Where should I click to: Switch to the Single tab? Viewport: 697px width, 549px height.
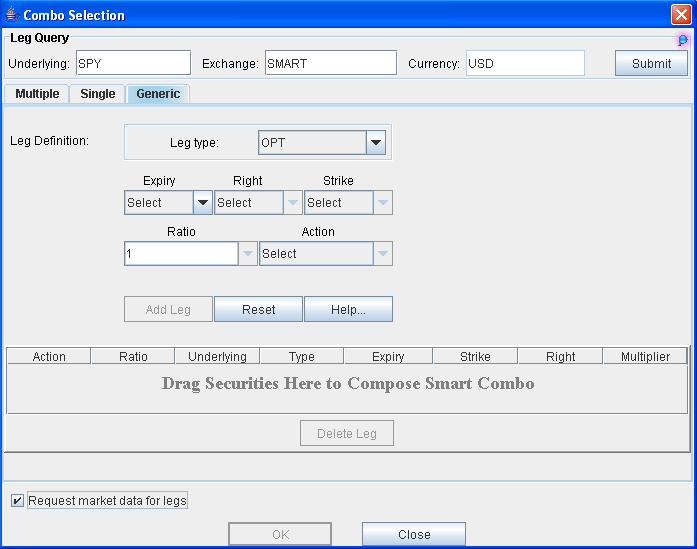tap(98, 94)
